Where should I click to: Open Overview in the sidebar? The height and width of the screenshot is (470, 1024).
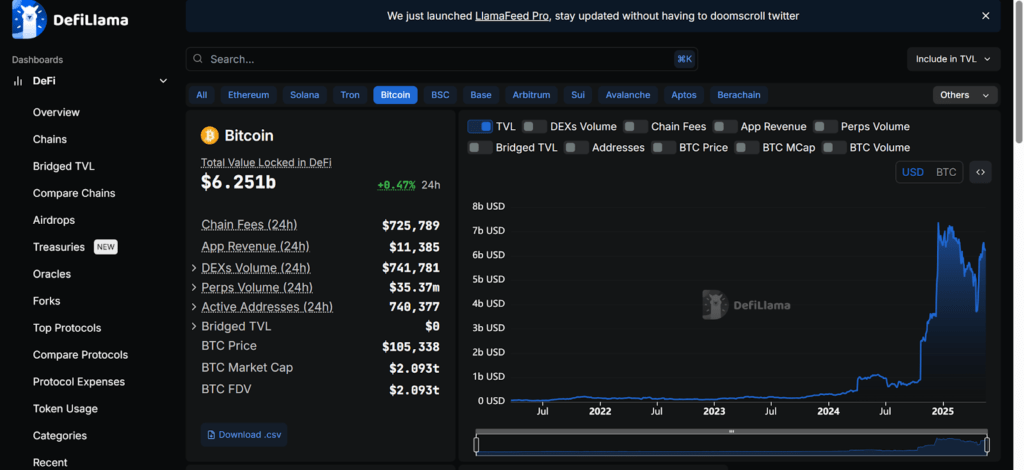(56, 112)
